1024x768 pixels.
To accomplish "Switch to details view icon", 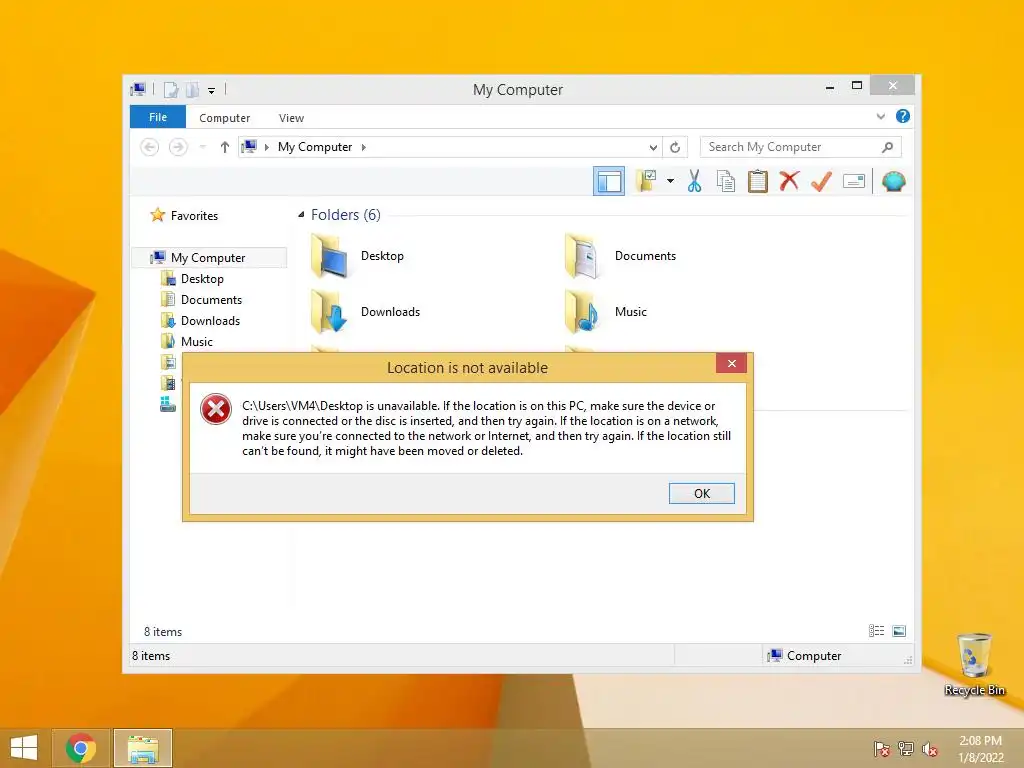I will pos(876,631).
